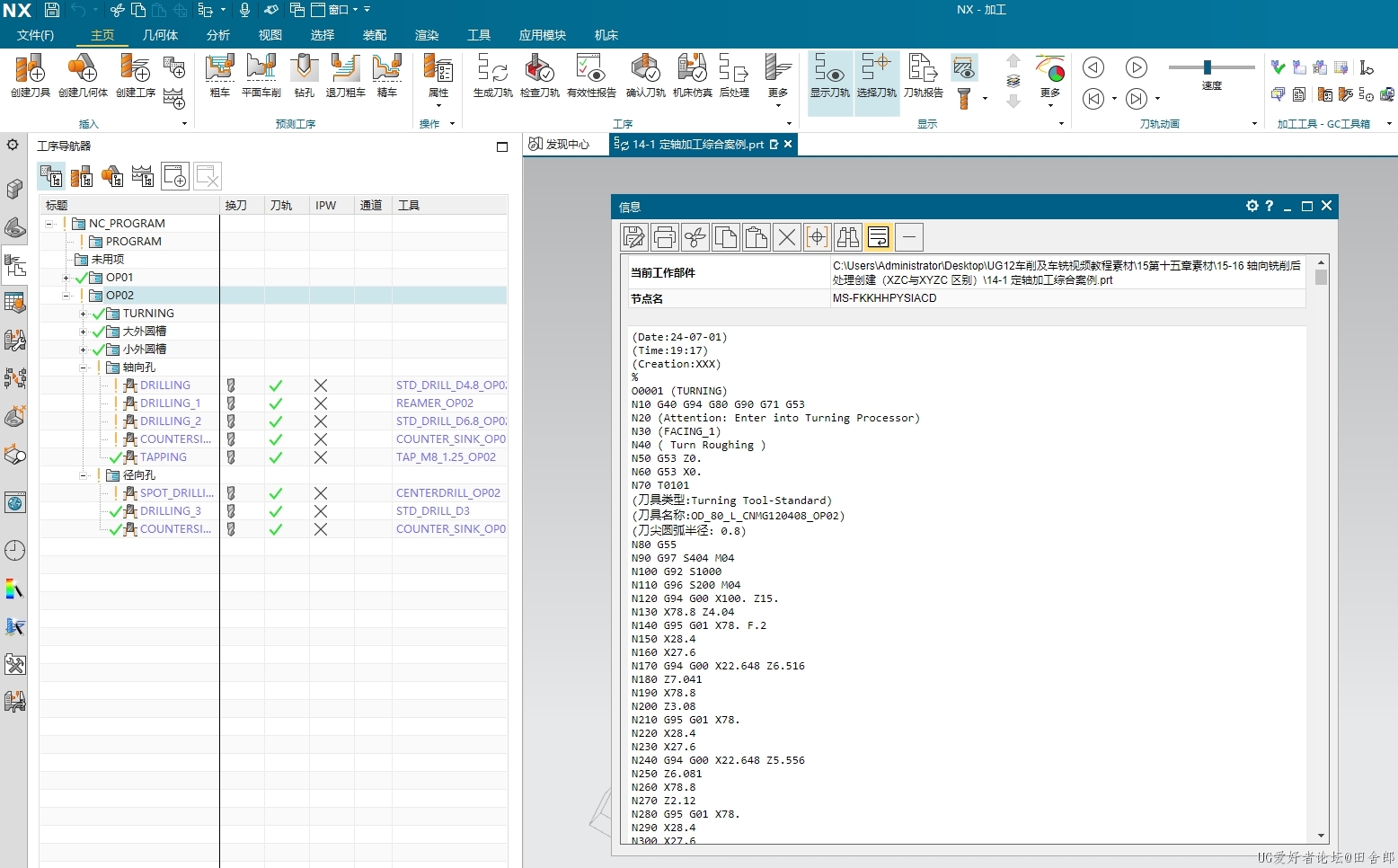Image resolution: width=1398 pixels, height=868 pixels.
Task: Expand the TURNING group
Action: point(84,314)
